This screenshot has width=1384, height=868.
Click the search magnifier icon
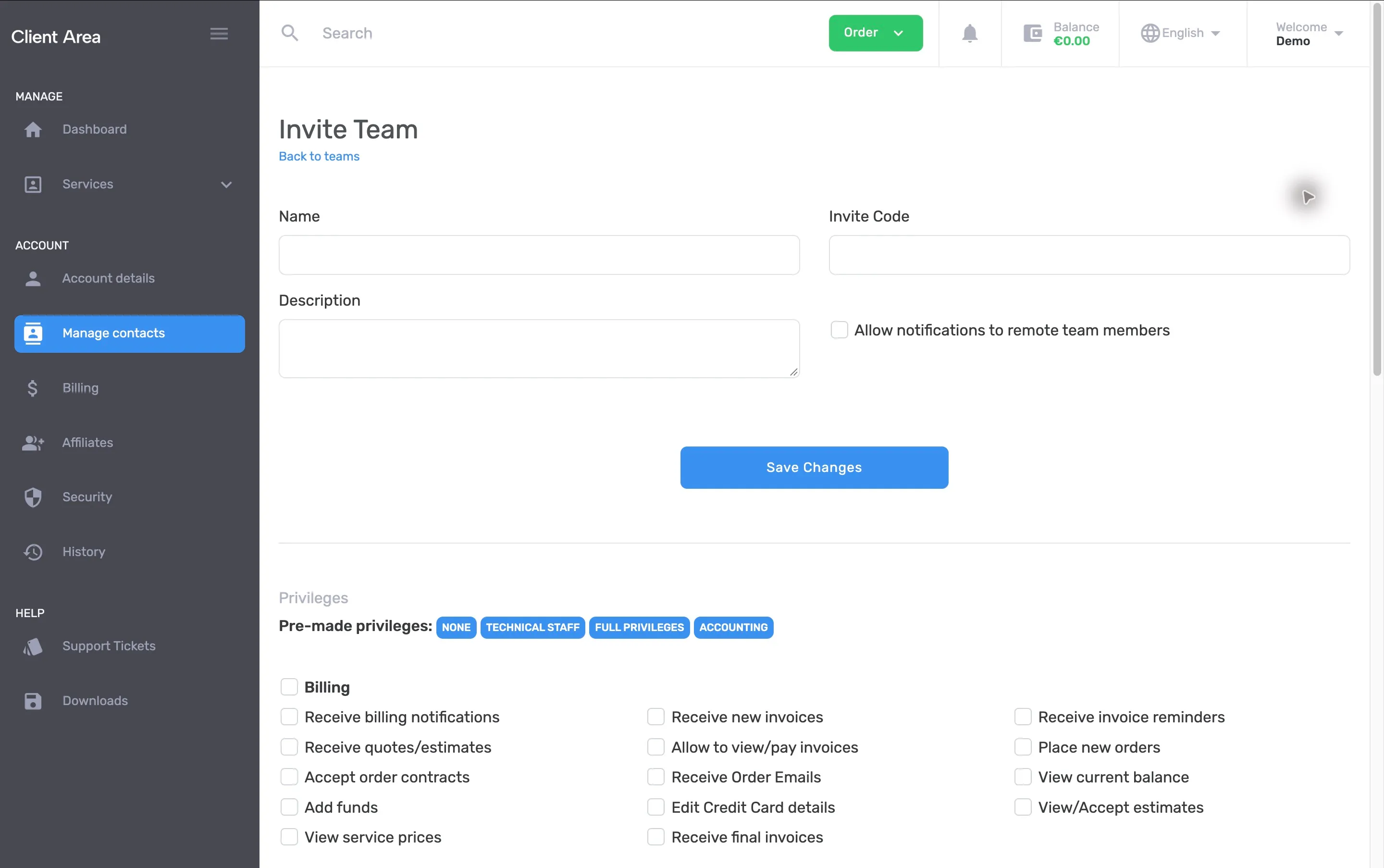290,33
